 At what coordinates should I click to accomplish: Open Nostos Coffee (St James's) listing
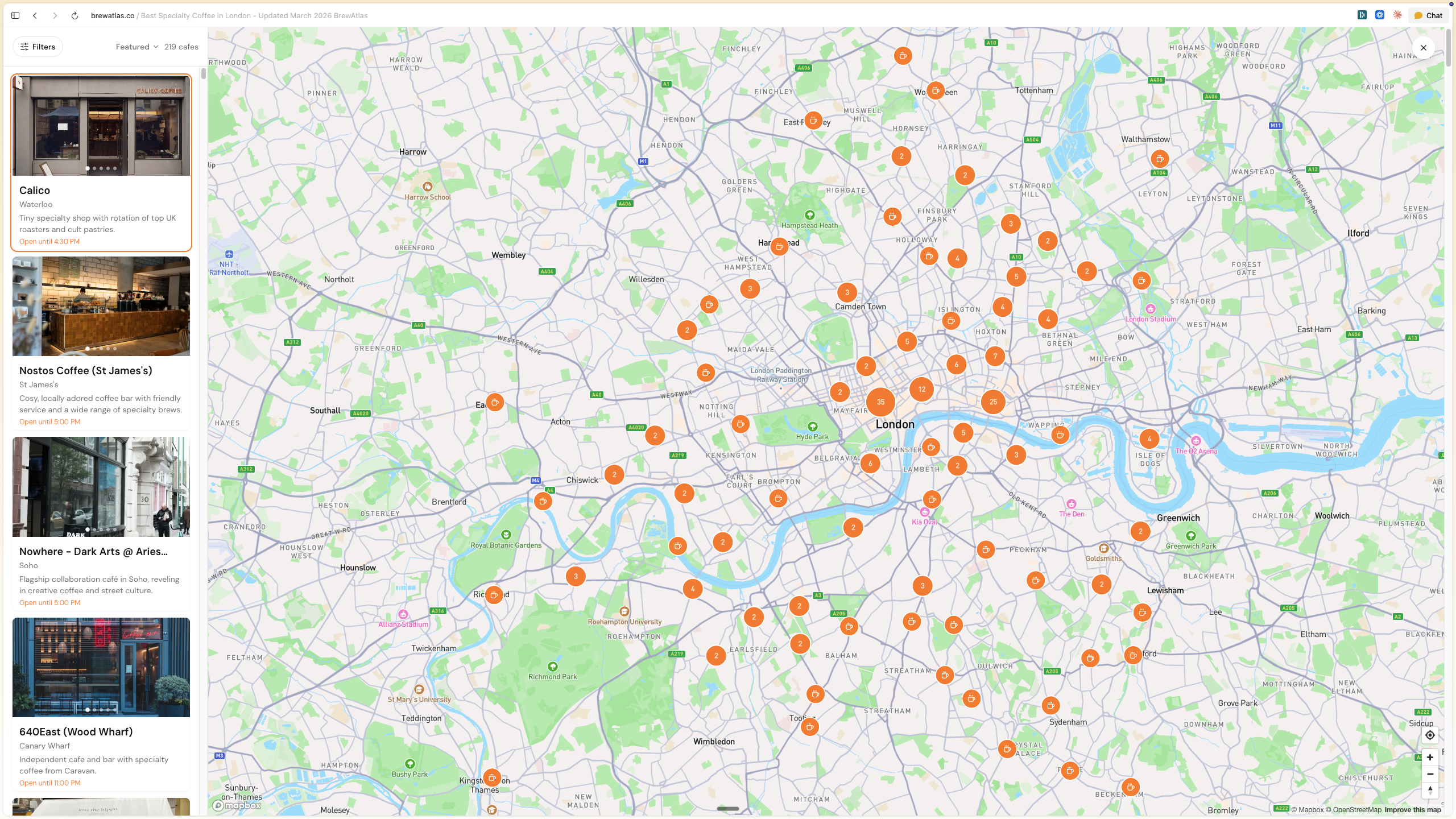pos(86,371)
